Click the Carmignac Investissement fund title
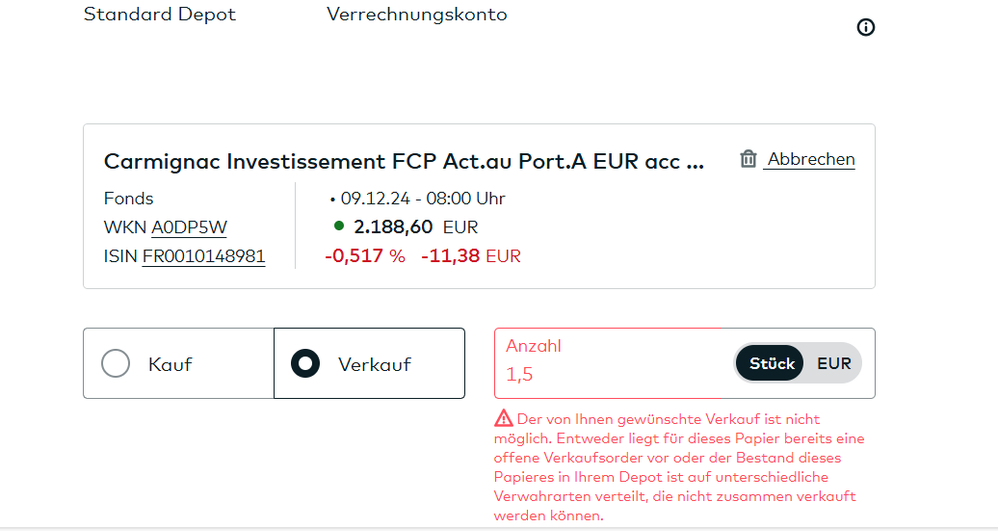The height and width of the screenshot is (531, 998). click(x=404, y=162)
